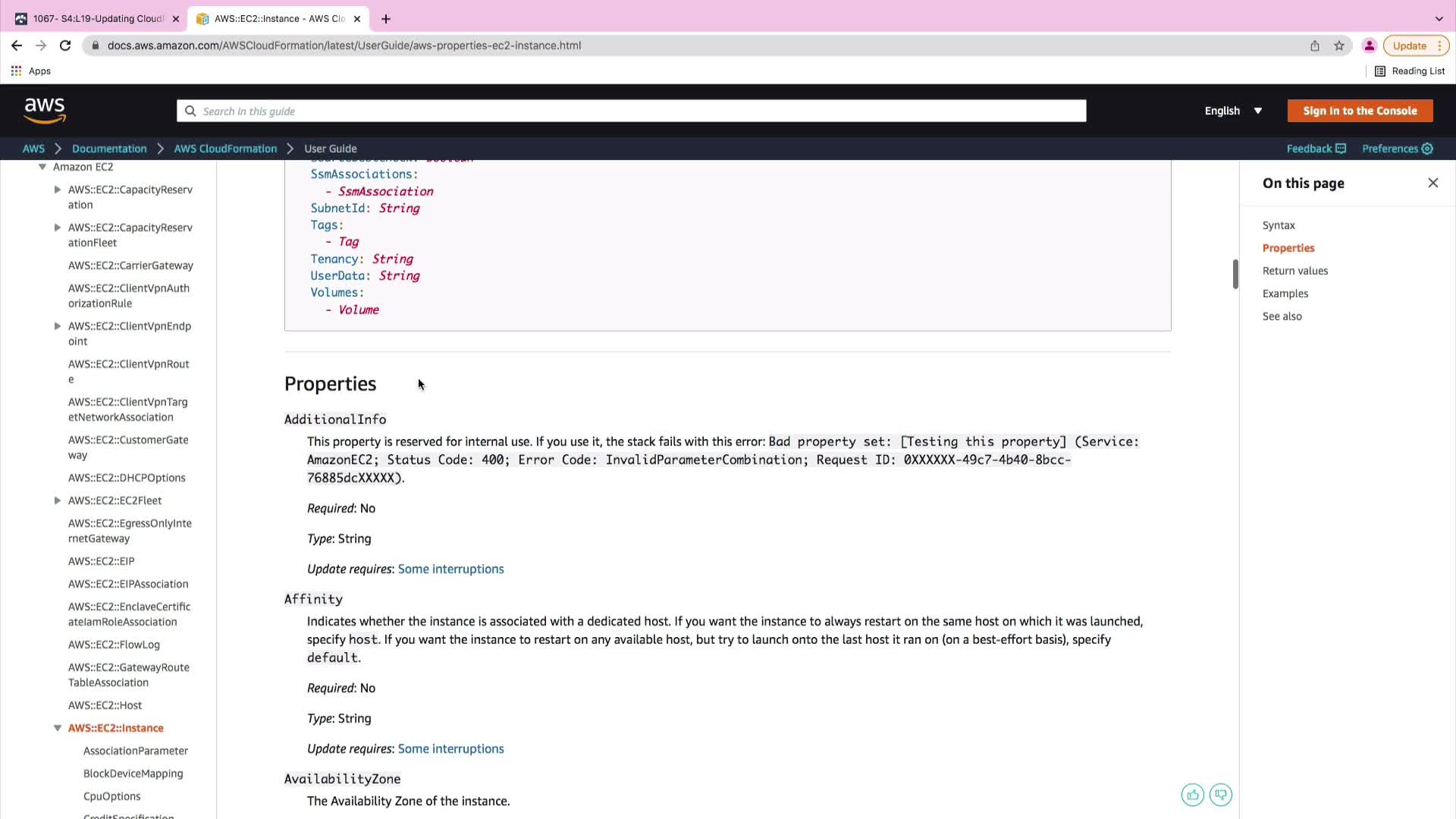The image size is (1456, 819).
Task: Open Some interruptions link under Affinity
Action: pos(450,748)
